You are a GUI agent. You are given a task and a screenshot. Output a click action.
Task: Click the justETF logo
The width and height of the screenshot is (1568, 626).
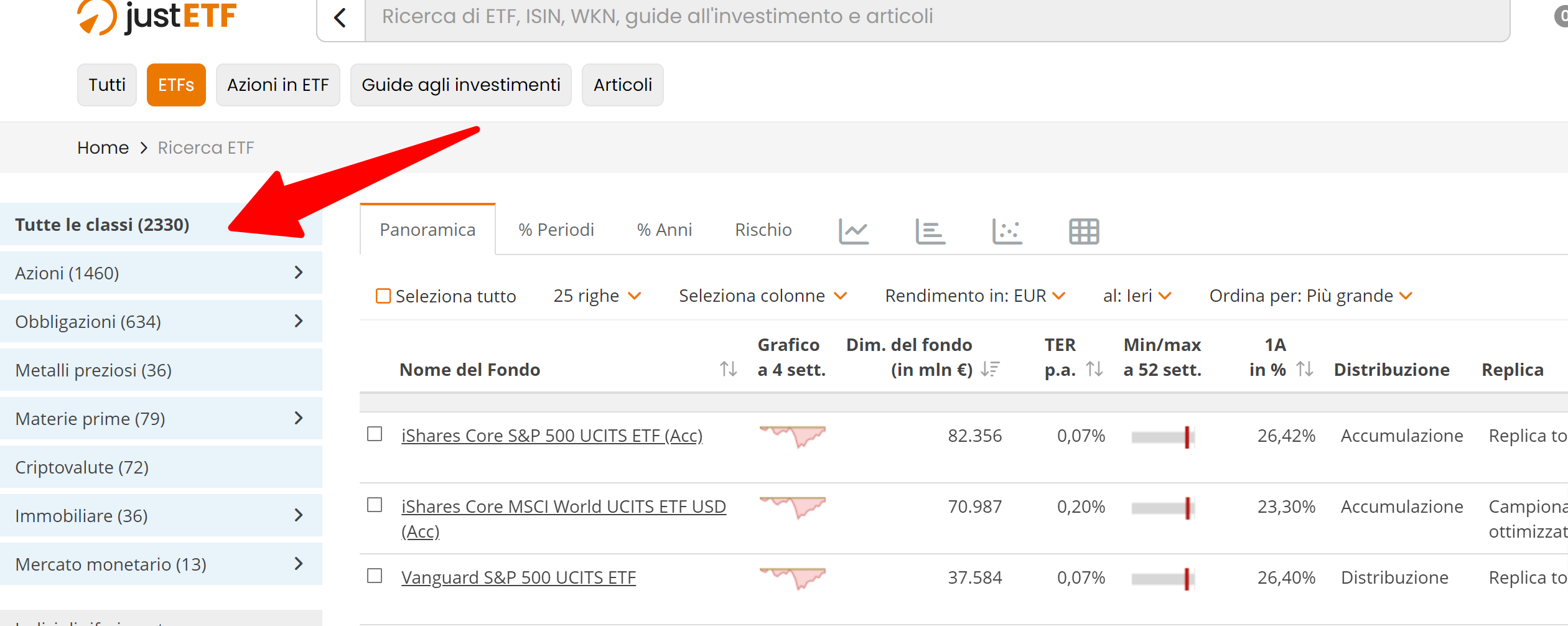tap(157, 17)
